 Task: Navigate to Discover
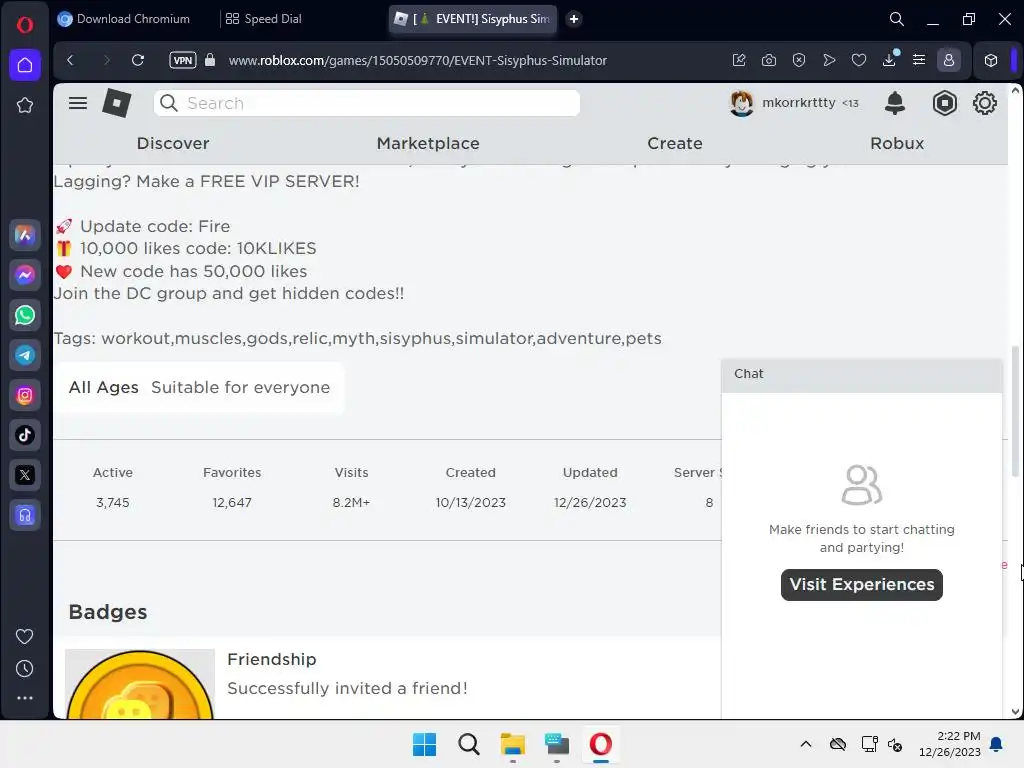[173, 143]
